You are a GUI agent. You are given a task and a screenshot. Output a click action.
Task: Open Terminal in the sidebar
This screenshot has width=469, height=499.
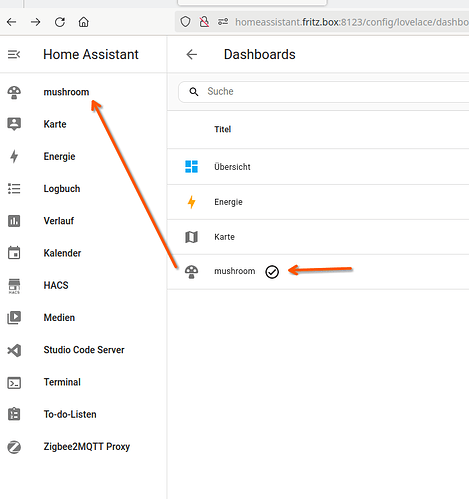(62, 382)
